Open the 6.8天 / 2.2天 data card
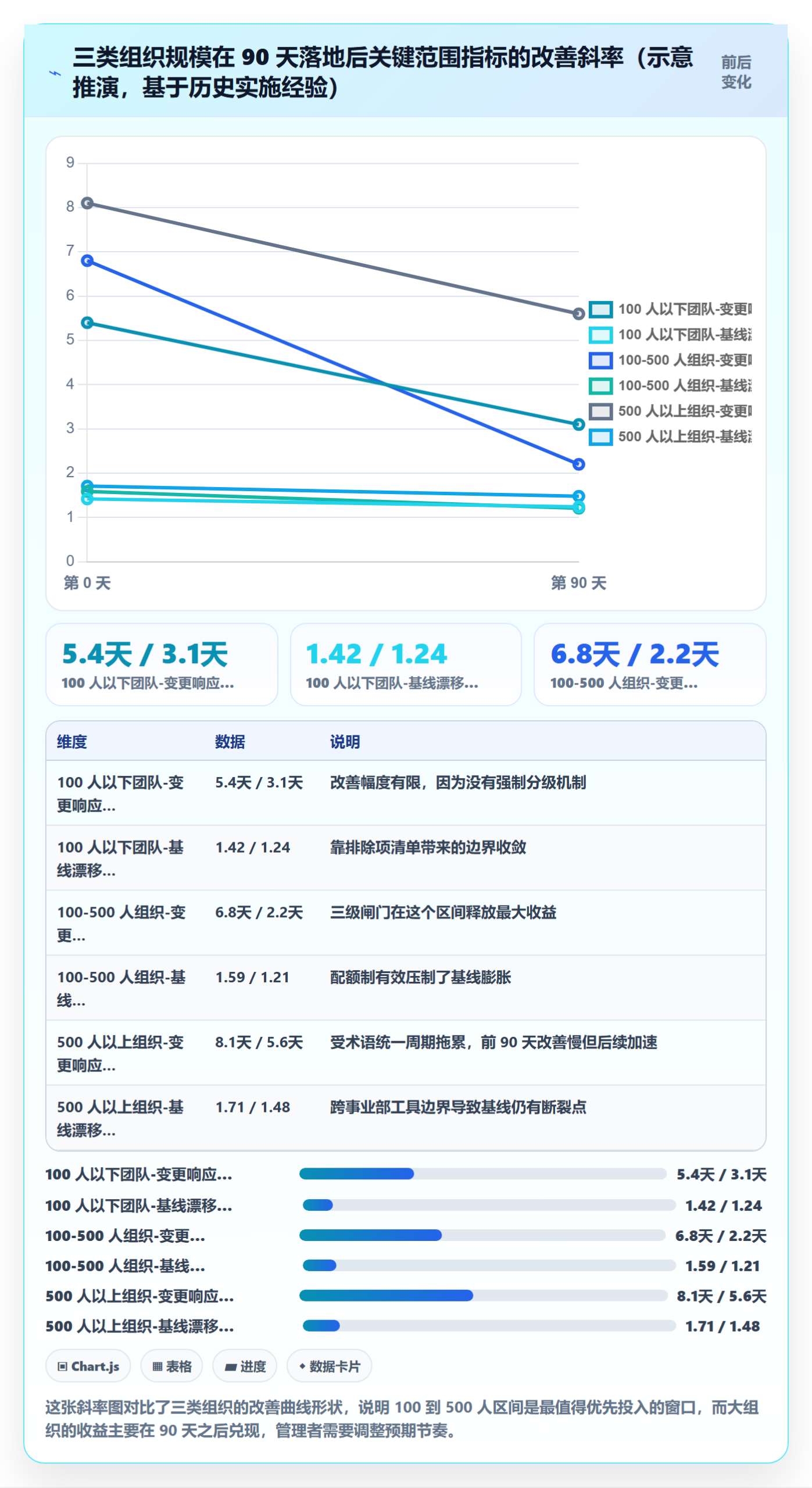This screenshot has width=812, height=1488. click(650, 664)
